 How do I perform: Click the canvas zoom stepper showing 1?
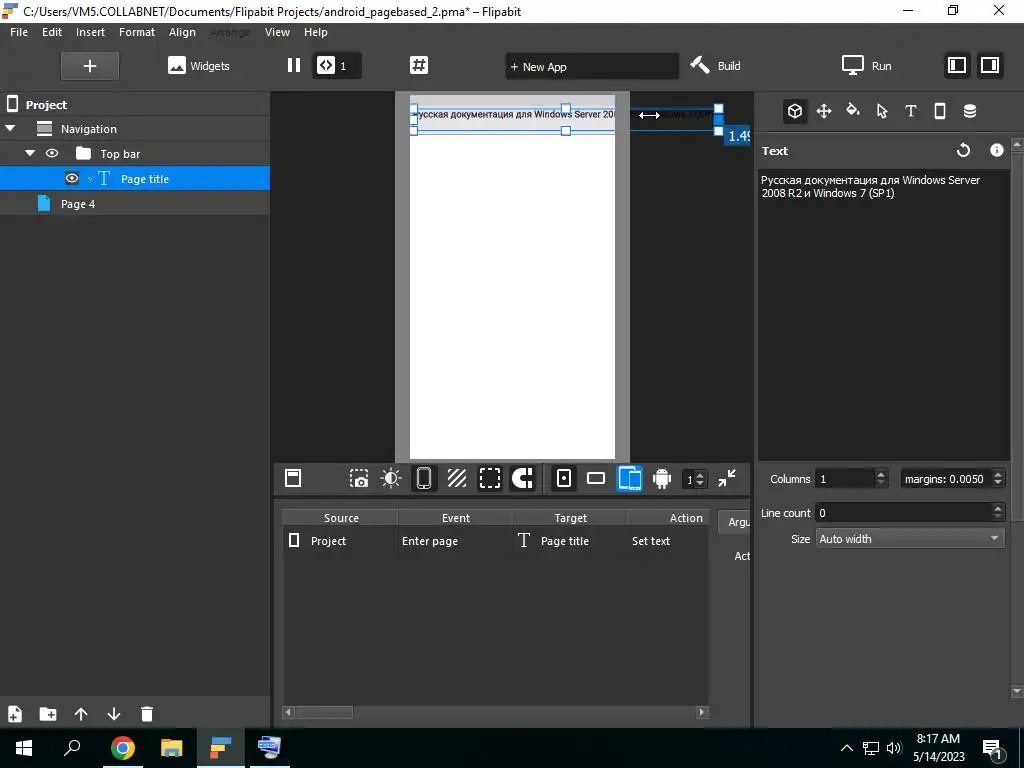click(694, 479)
